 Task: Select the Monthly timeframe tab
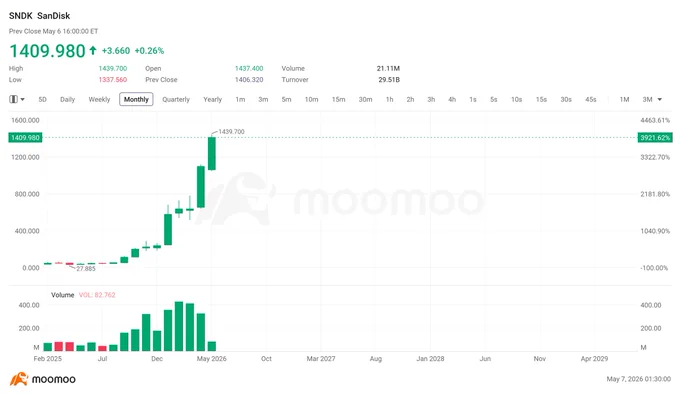136,99
